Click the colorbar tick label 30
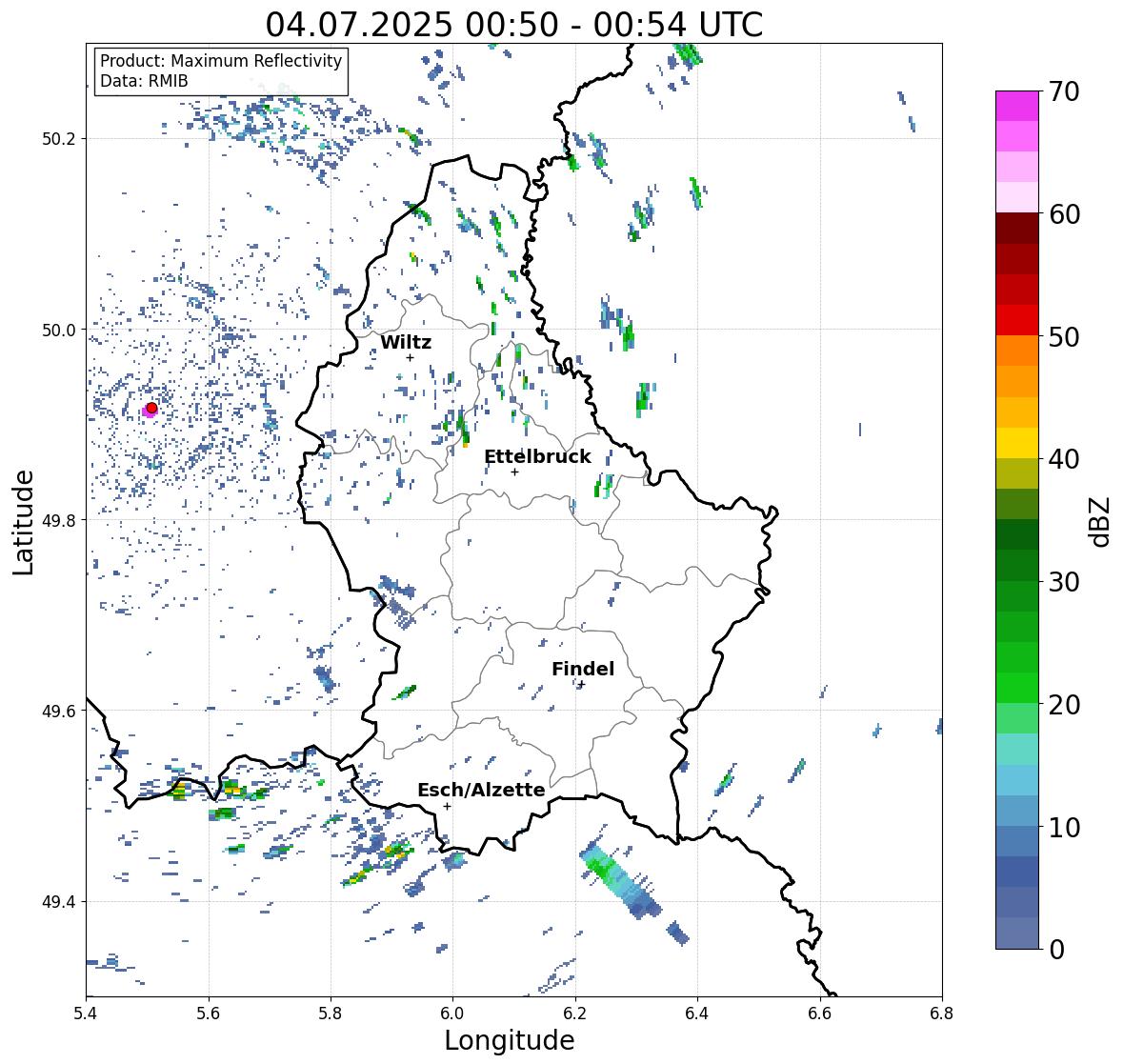 coord(1064,582)
